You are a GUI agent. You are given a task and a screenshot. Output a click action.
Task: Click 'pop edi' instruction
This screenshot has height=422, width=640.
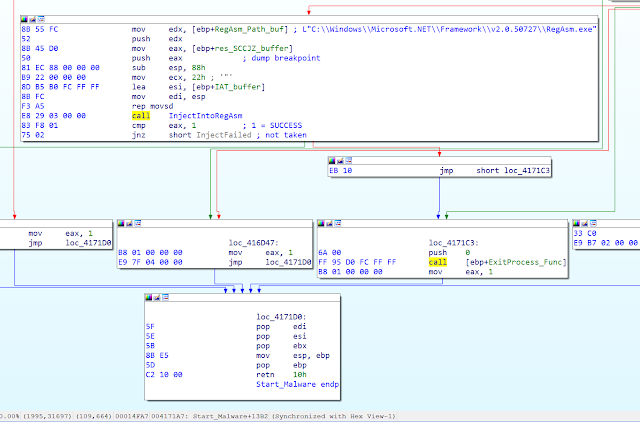coord(281,326)
